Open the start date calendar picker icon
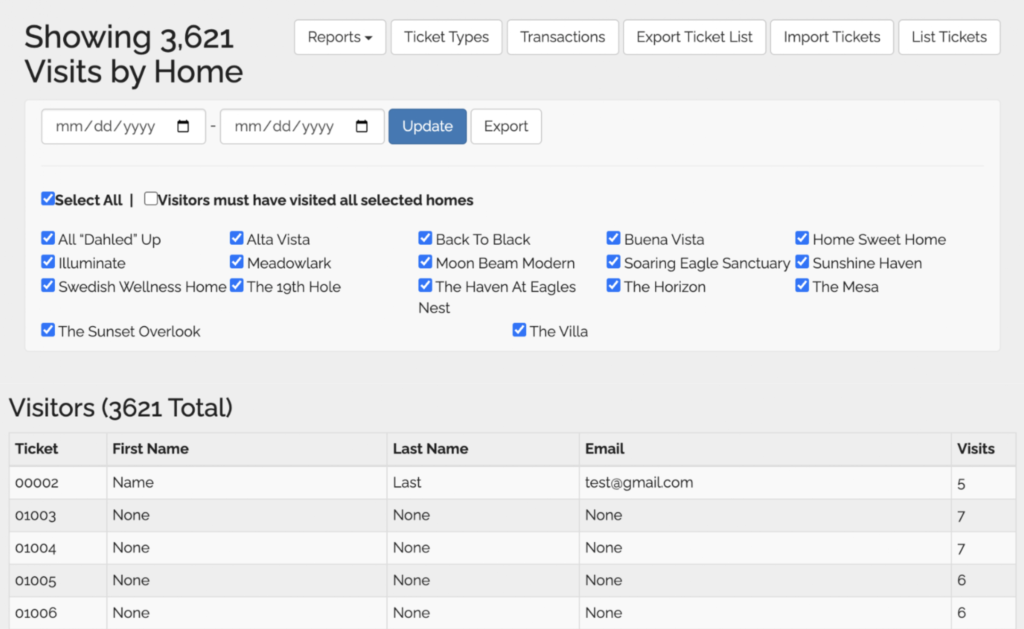This screenshot has width=1024, height=629. click(x=183, y=127)
